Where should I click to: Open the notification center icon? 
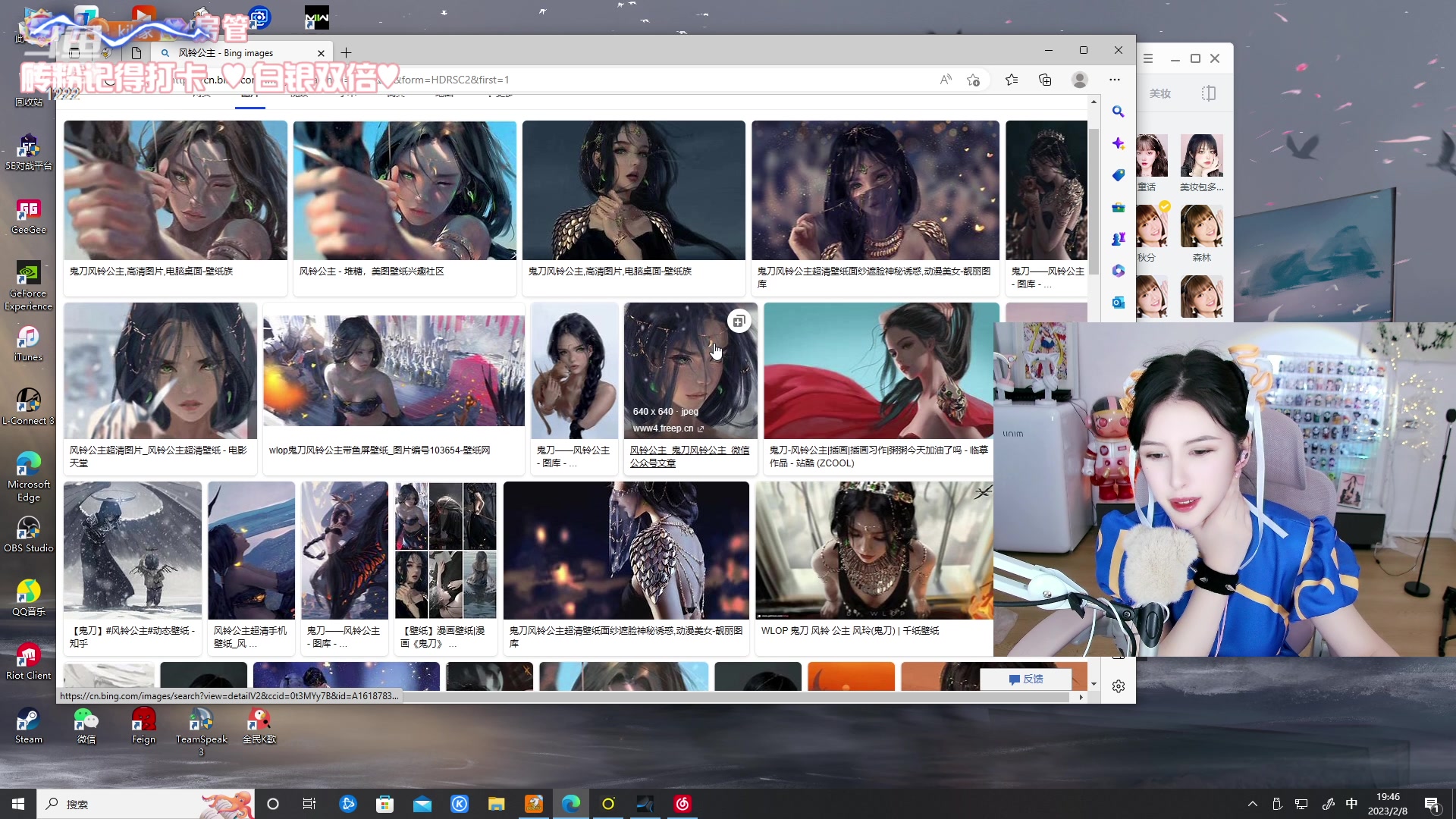pyautogui.click(x=1432, y=805)
